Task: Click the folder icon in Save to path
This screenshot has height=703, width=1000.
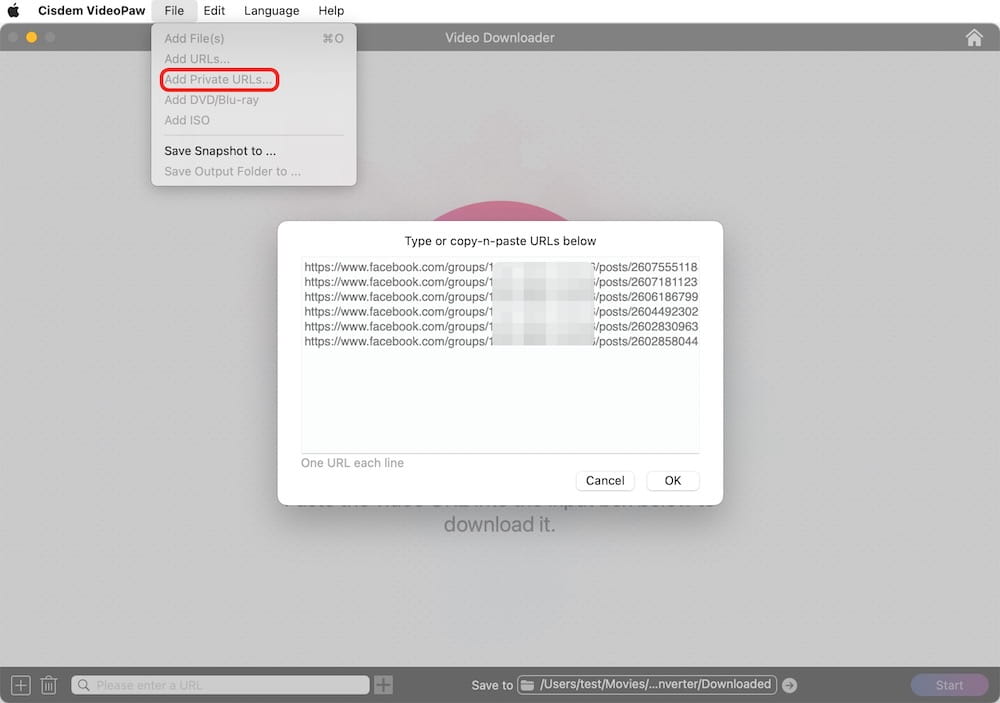Action: 527,685
